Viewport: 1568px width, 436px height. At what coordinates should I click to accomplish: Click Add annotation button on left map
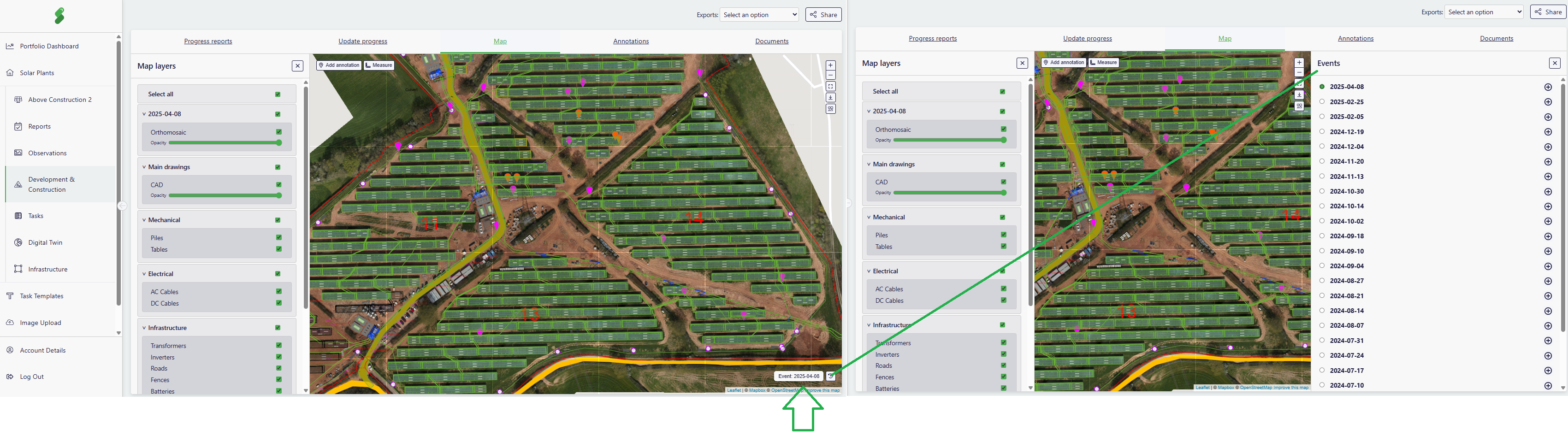pyautogui.click(x=339, y=65)
